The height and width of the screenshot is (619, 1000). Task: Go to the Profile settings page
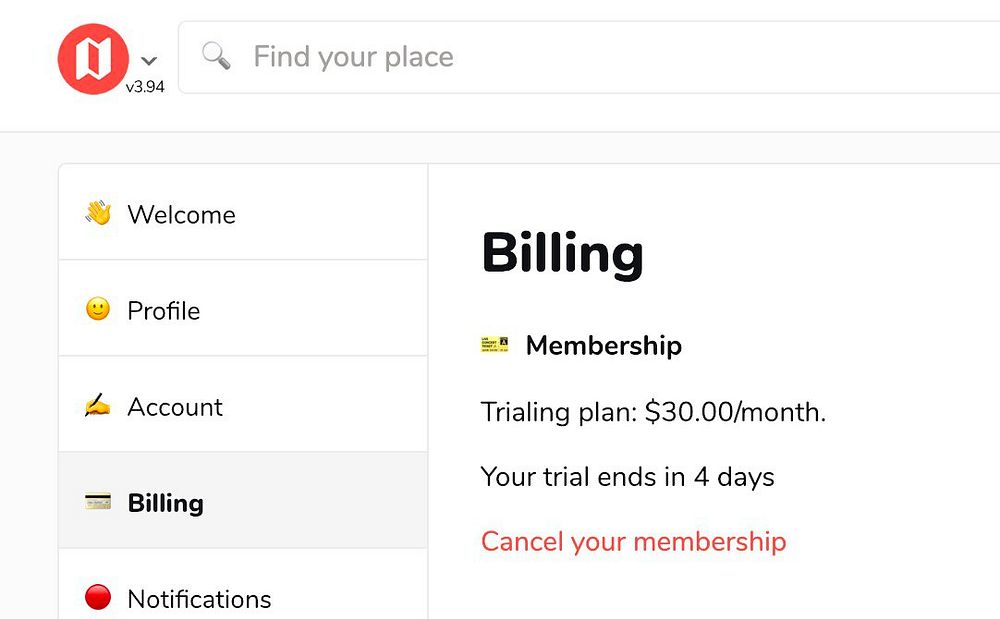(x=164, y=311)
